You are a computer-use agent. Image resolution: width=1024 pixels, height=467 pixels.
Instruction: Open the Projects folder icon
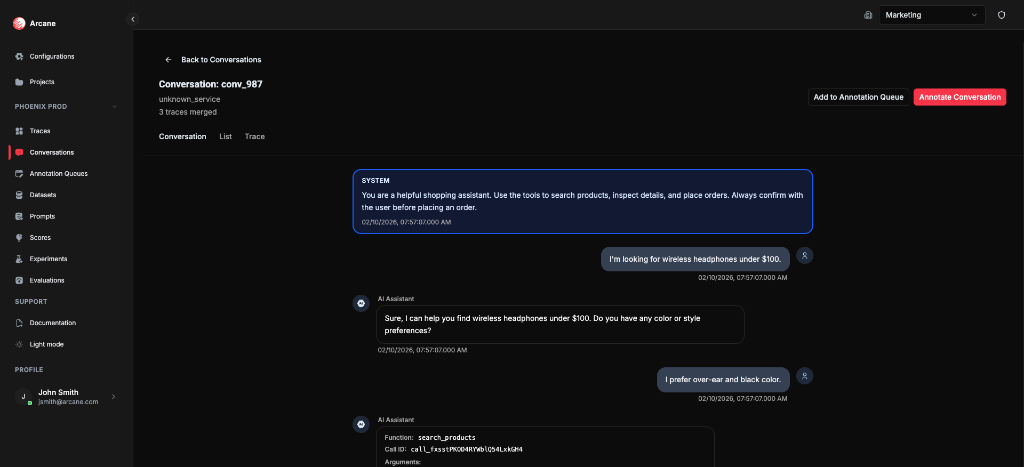click(19, 82)
